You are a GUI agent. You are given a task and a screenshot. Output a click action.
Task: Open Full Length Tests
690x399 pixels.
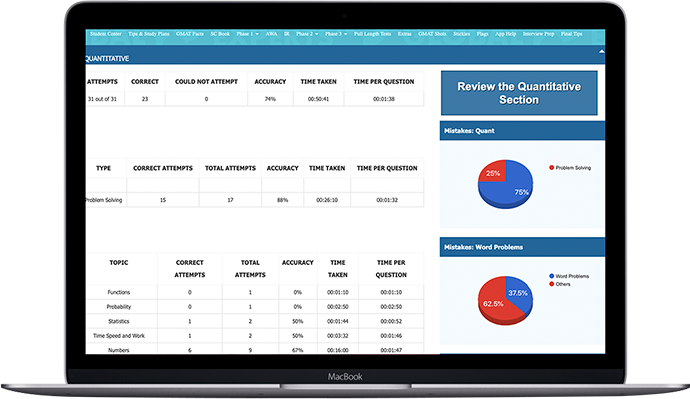click(x=372, y=34)
